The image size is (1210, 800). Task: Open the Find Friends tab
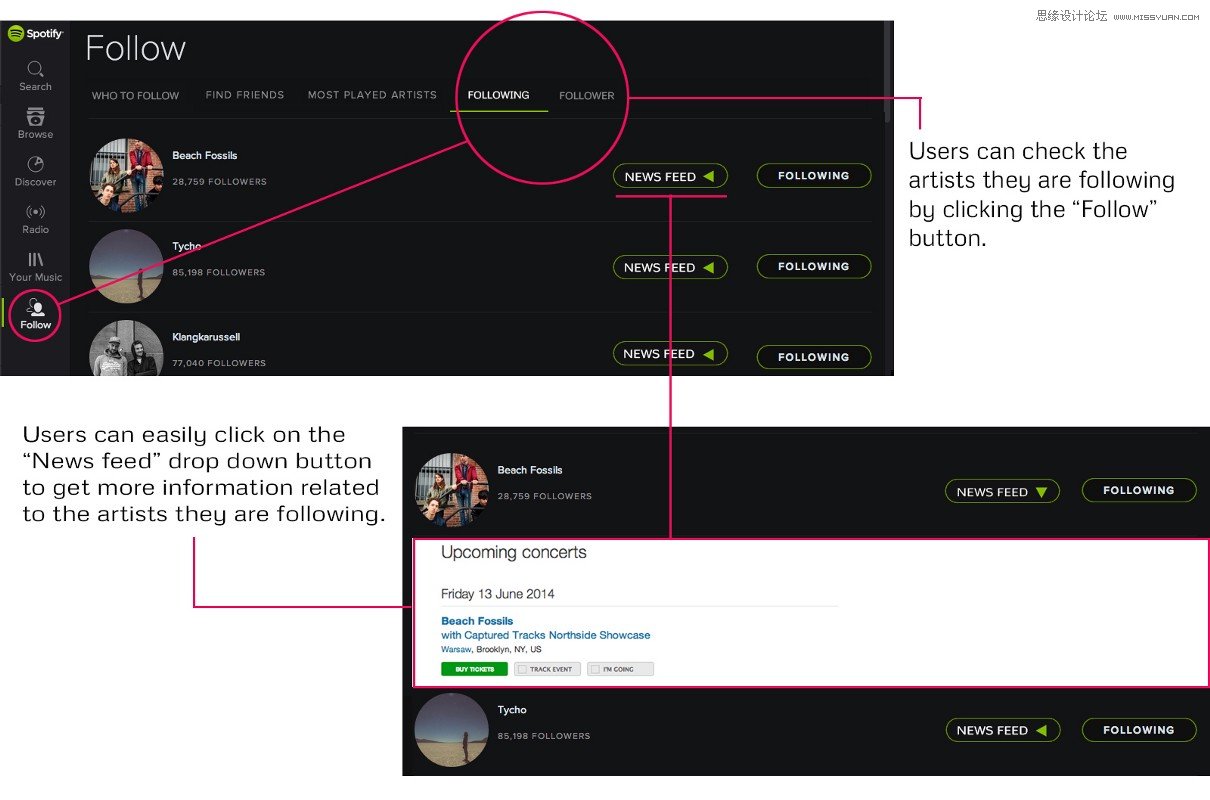point(245,95)
